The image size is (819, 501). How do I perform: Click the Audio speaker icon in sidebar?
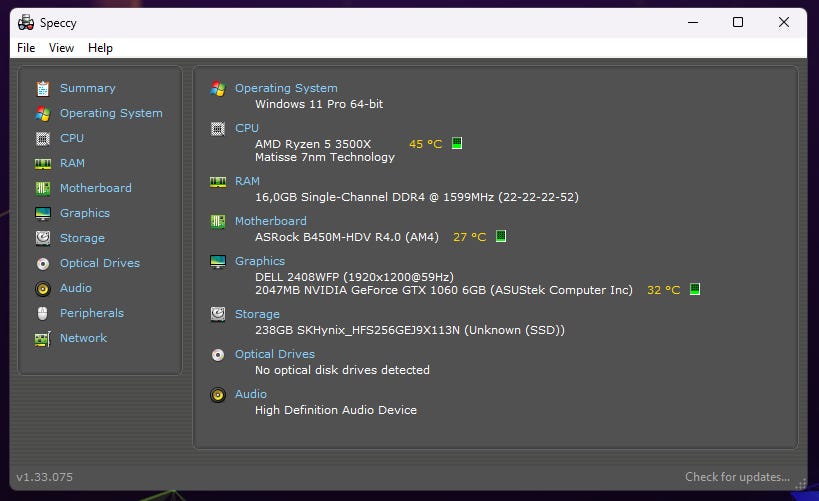pyautogui.click(x=43, y=288)
